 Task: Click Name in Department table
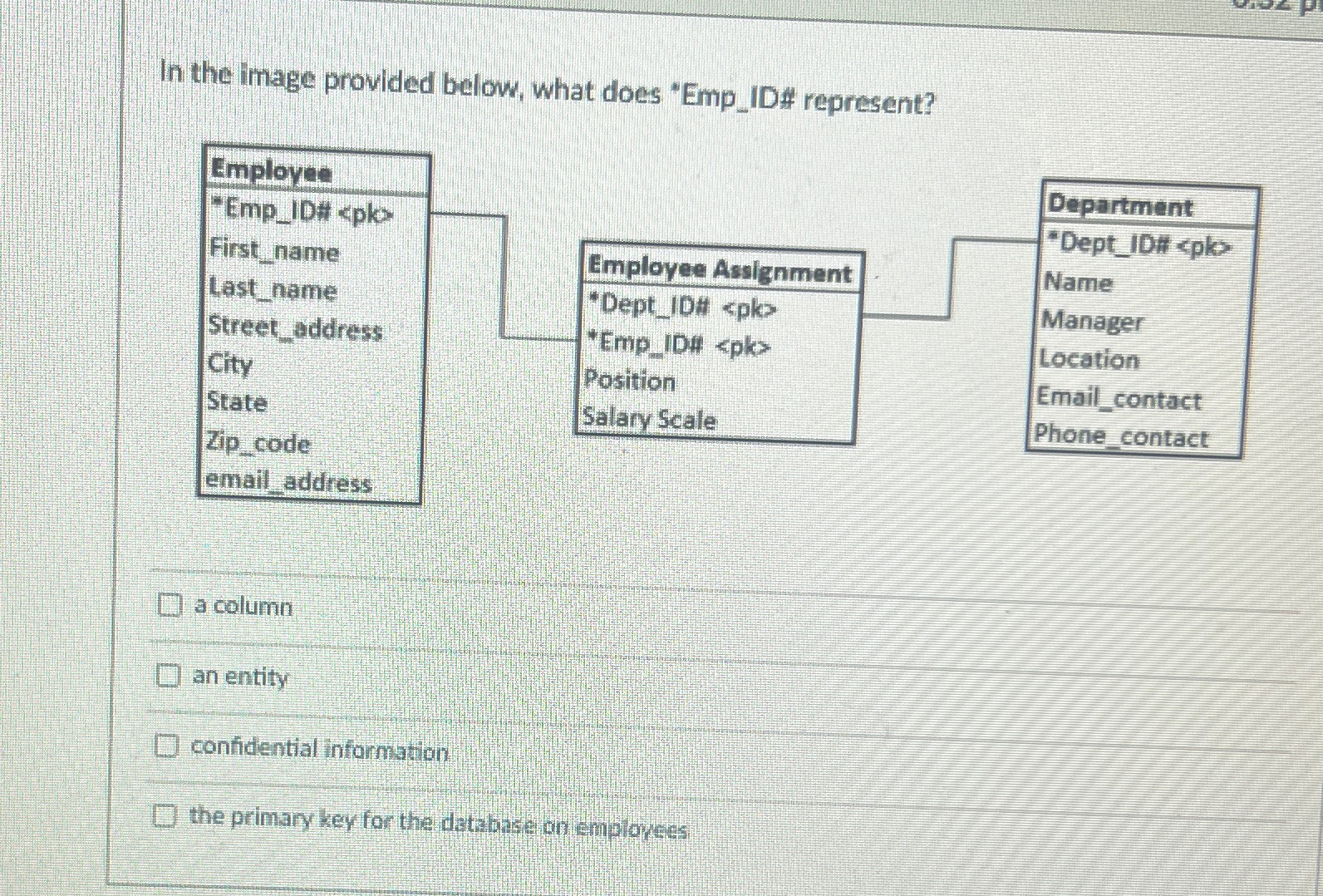pos(1078,282)
